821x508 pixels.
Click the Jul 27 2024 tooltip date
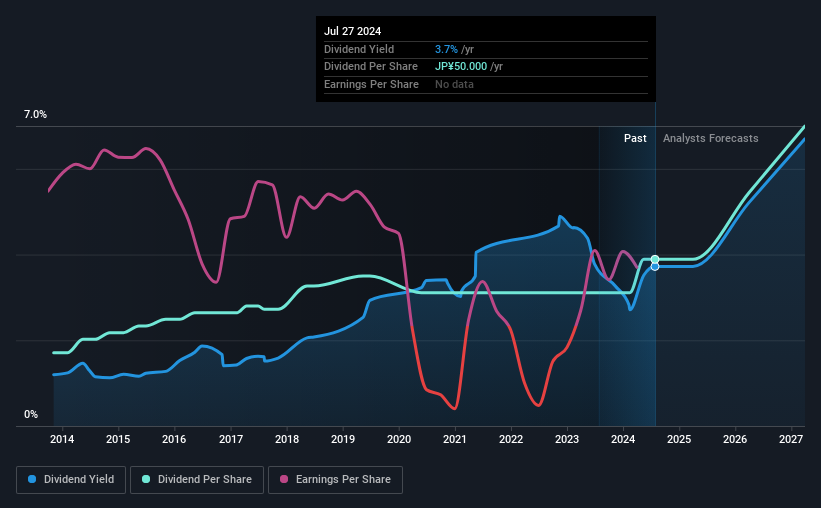click(352, 31)
